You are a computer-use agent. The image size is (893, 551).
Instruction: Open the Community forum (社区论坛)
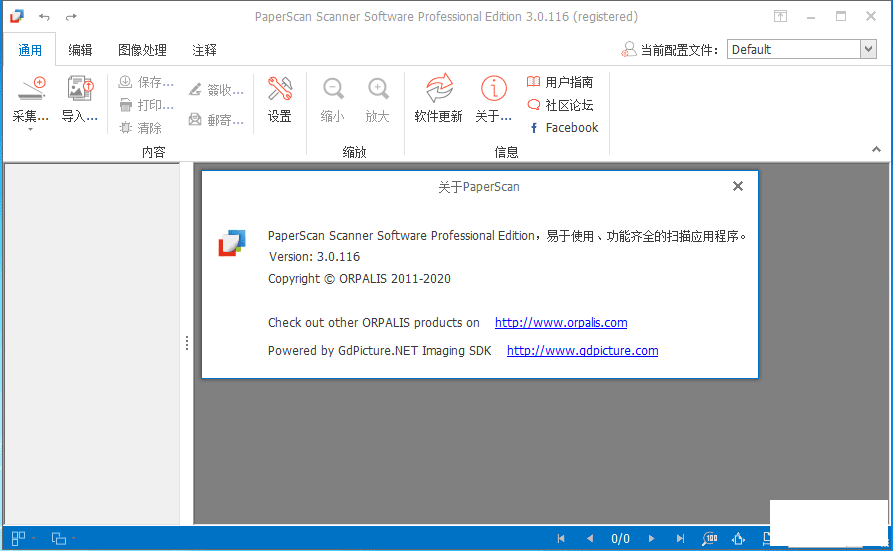coord(560,105)
